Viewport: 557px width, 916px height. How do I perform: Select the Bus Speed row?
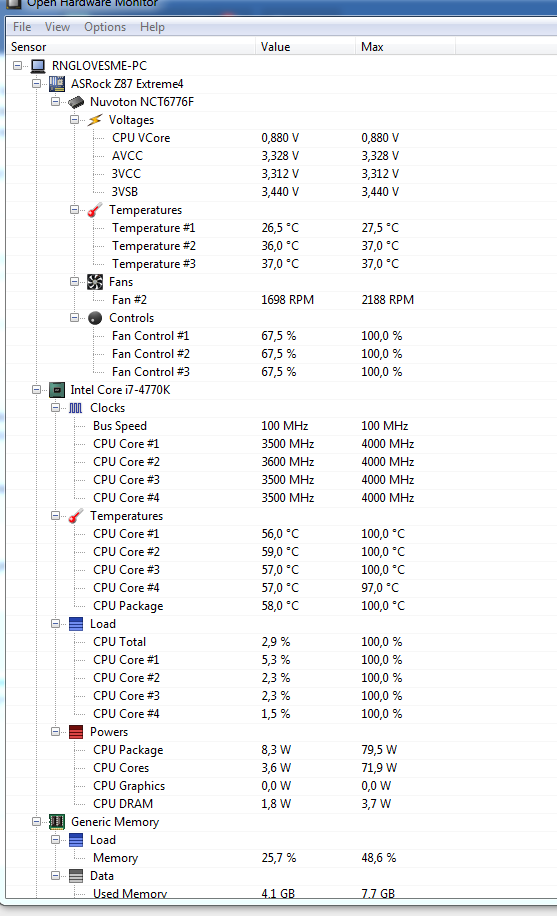click(x=282, y=426)
